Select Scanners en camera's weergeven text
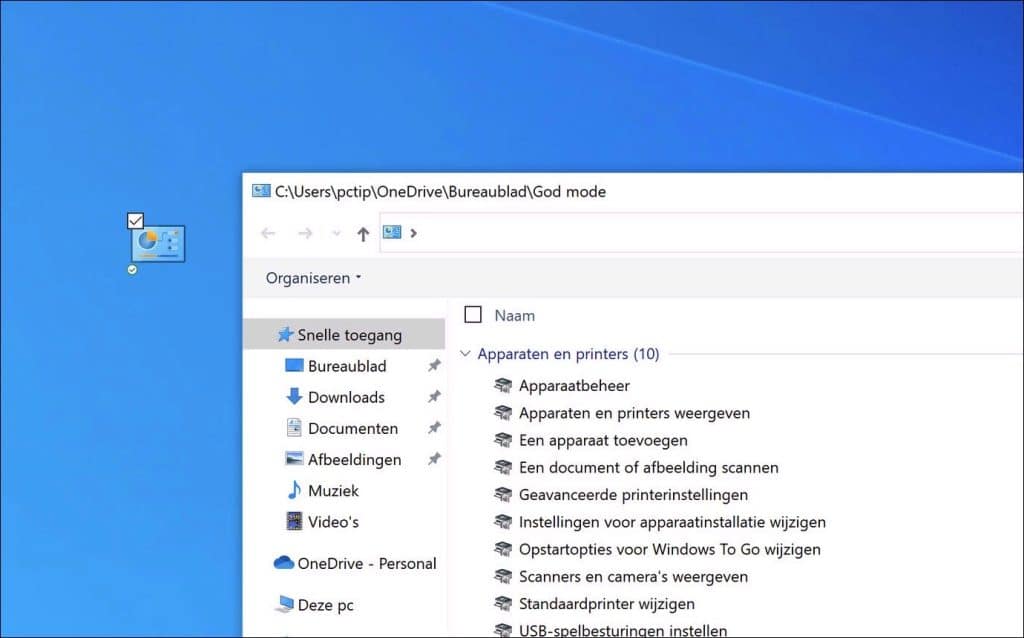Viewport: 1024px width, 638px height. point(633,577)
